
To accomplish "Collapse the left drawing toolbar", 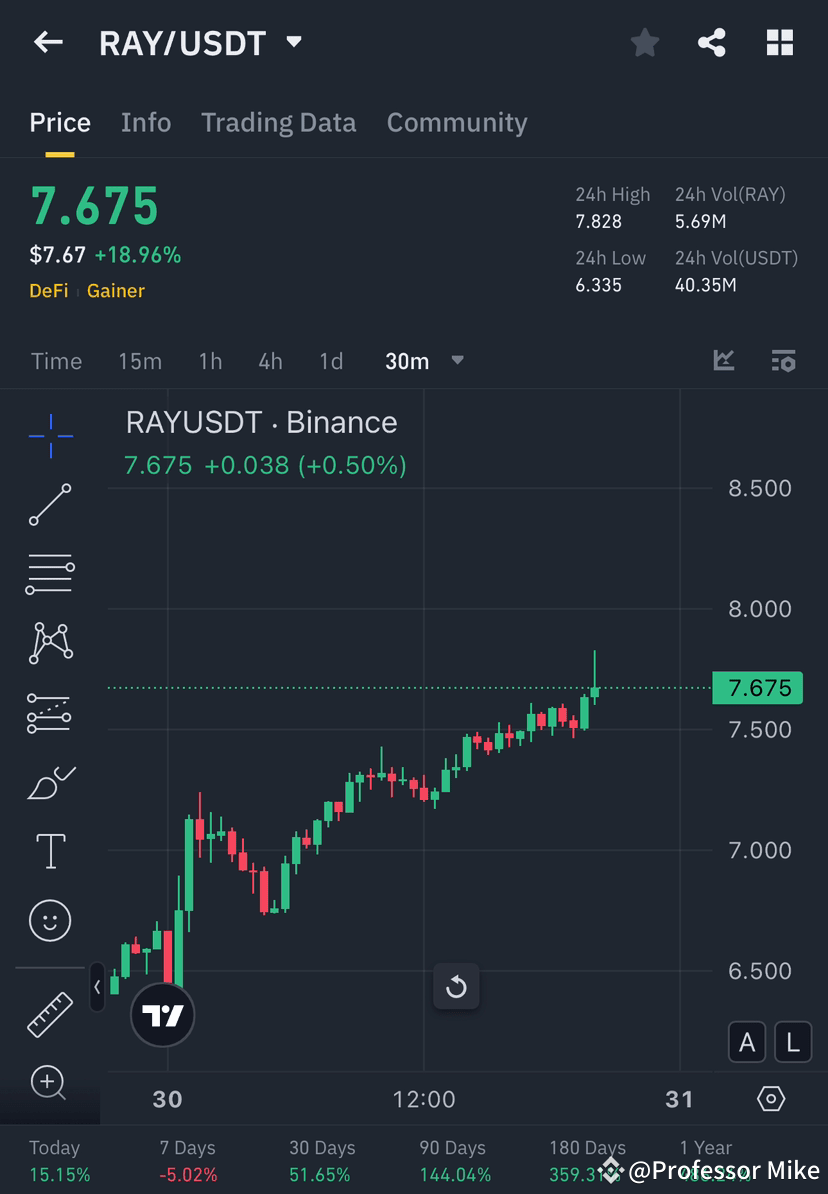I will (x=96, y=987).
